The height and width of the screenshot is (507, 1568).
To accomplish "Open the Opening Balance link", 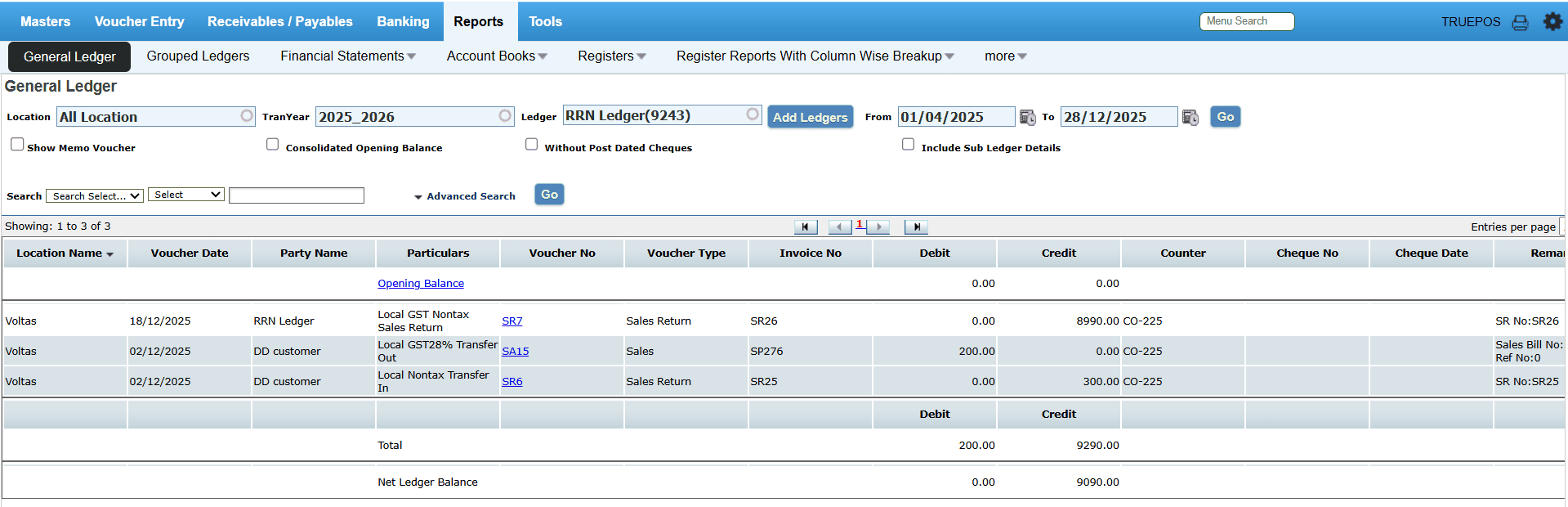I will pyautogui.click(x=420, y=284).
